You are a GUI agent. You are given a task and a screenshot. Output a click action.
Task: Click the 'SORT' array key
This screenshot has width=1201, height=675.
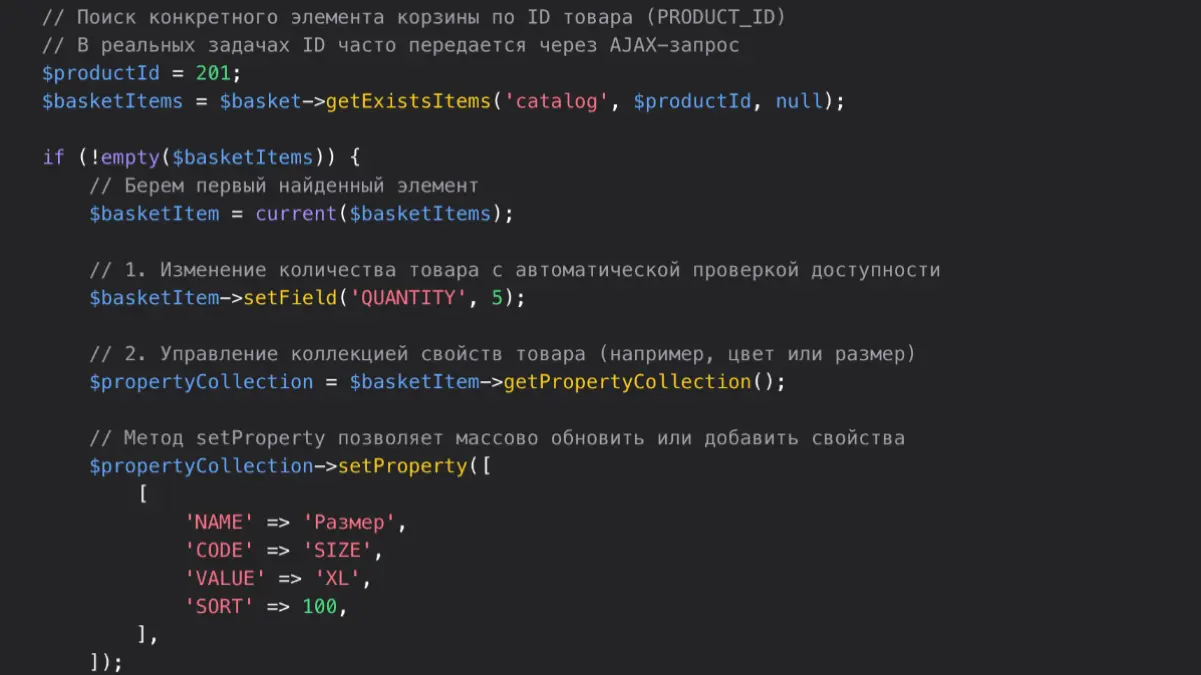coord(219,606)
